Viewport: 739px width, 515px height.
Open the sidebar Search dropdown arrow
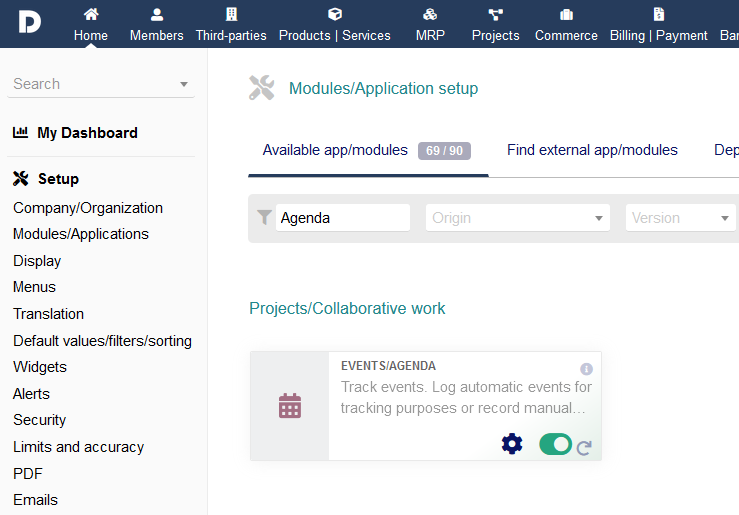tap(184, 85)
